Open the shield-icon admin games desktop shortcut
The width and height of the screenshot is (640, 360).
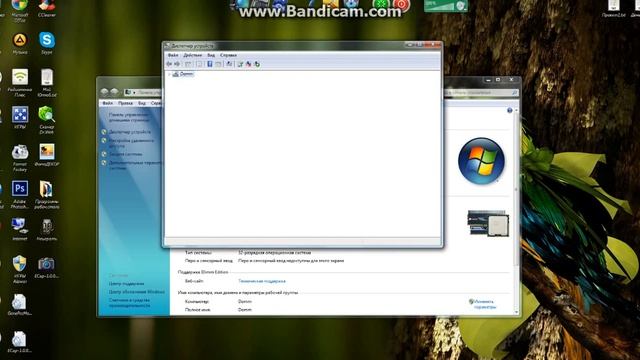point(20,269)
